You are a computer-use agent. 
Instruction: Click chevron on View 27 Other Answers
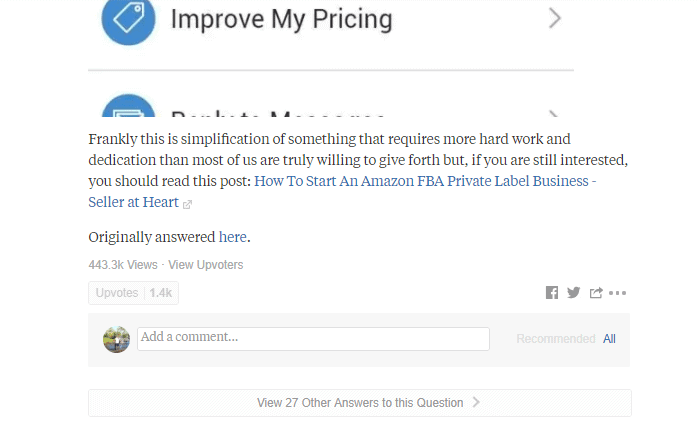click(476, 402)
